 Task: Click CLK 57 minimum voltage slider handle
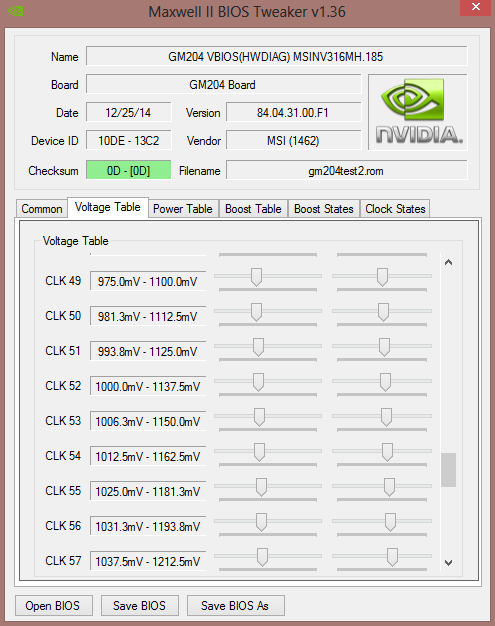point(262,557)
